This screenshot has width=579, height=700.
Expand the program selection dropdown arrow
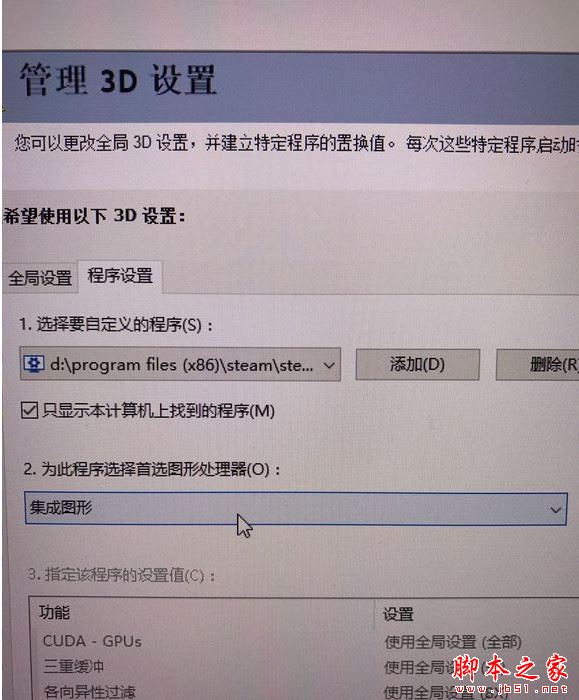click(x=329, y=366)
